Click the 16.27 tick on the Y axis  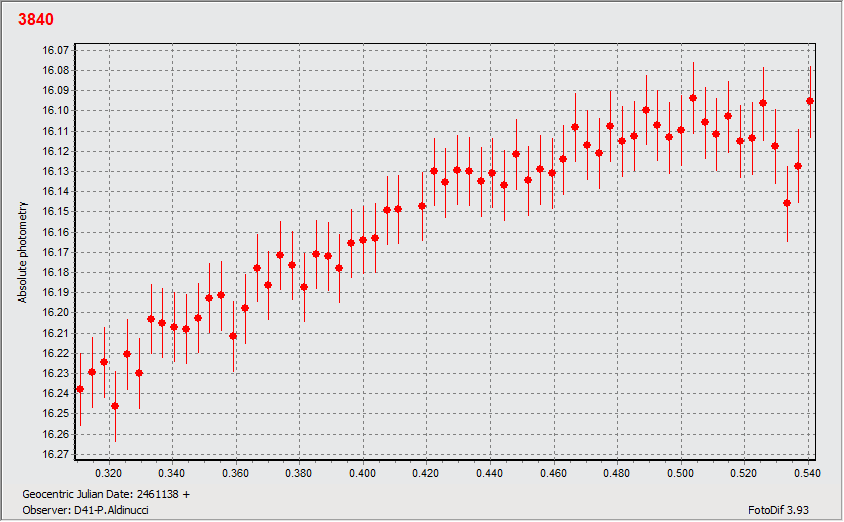(x=56, y=455)
